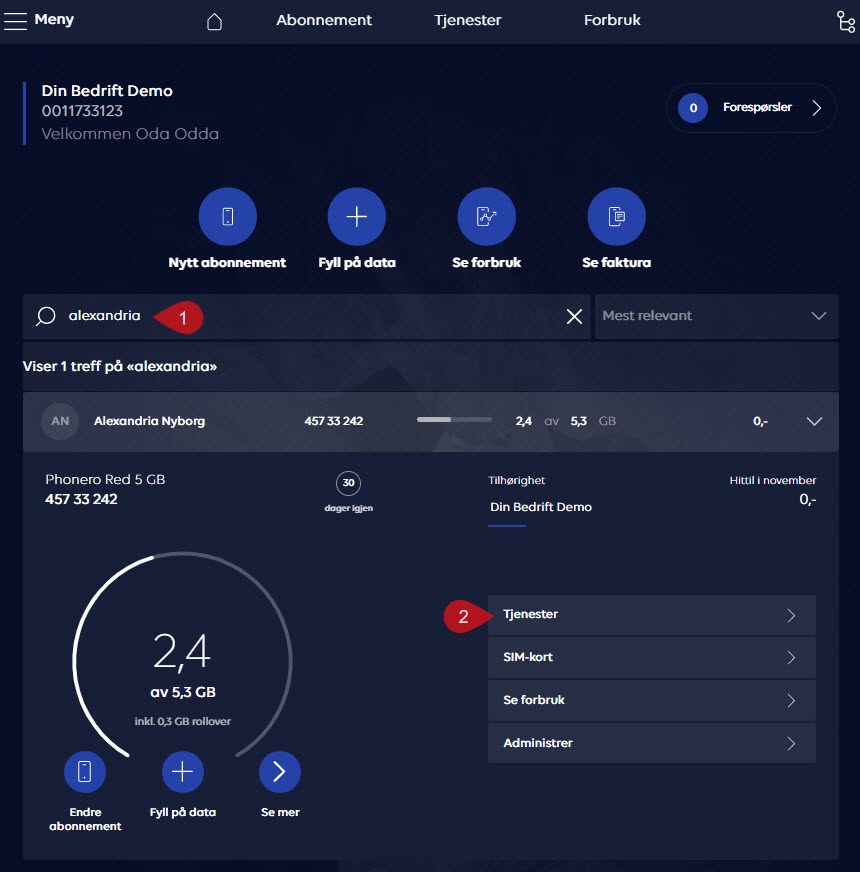Image resolution: width=860 pixels, height=872 pixels.
Task: Click the Phonero Red 5 GB plan name
Action: (x=105, y=479)
